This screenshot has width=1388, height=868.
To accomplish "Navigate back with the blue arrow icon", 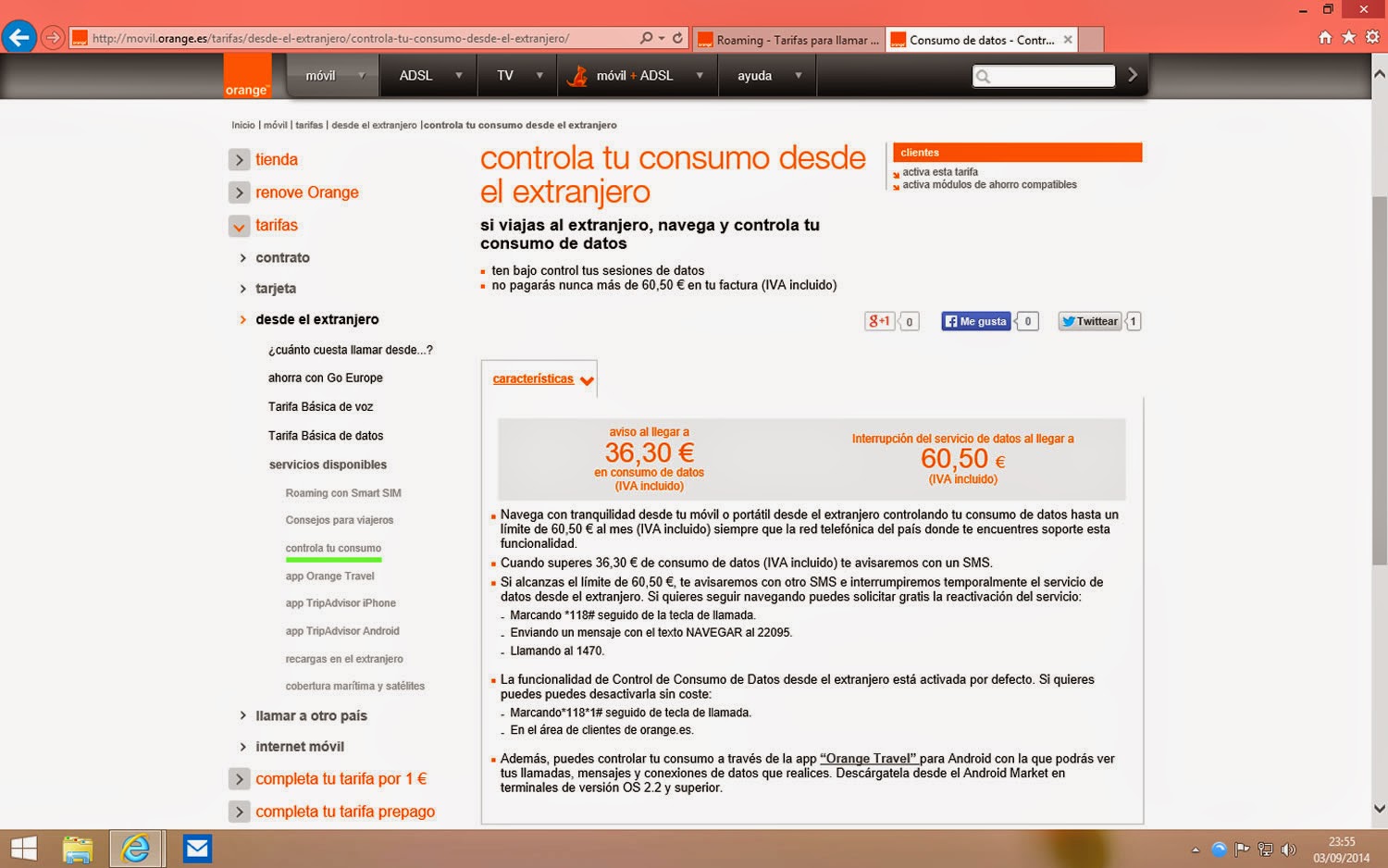I will point(20,37).
